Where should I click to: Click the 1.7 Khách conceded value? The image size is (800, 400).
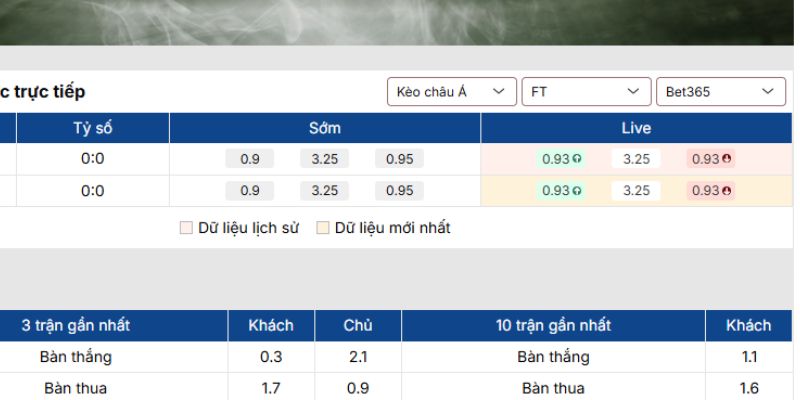click(x=271, y=388)
